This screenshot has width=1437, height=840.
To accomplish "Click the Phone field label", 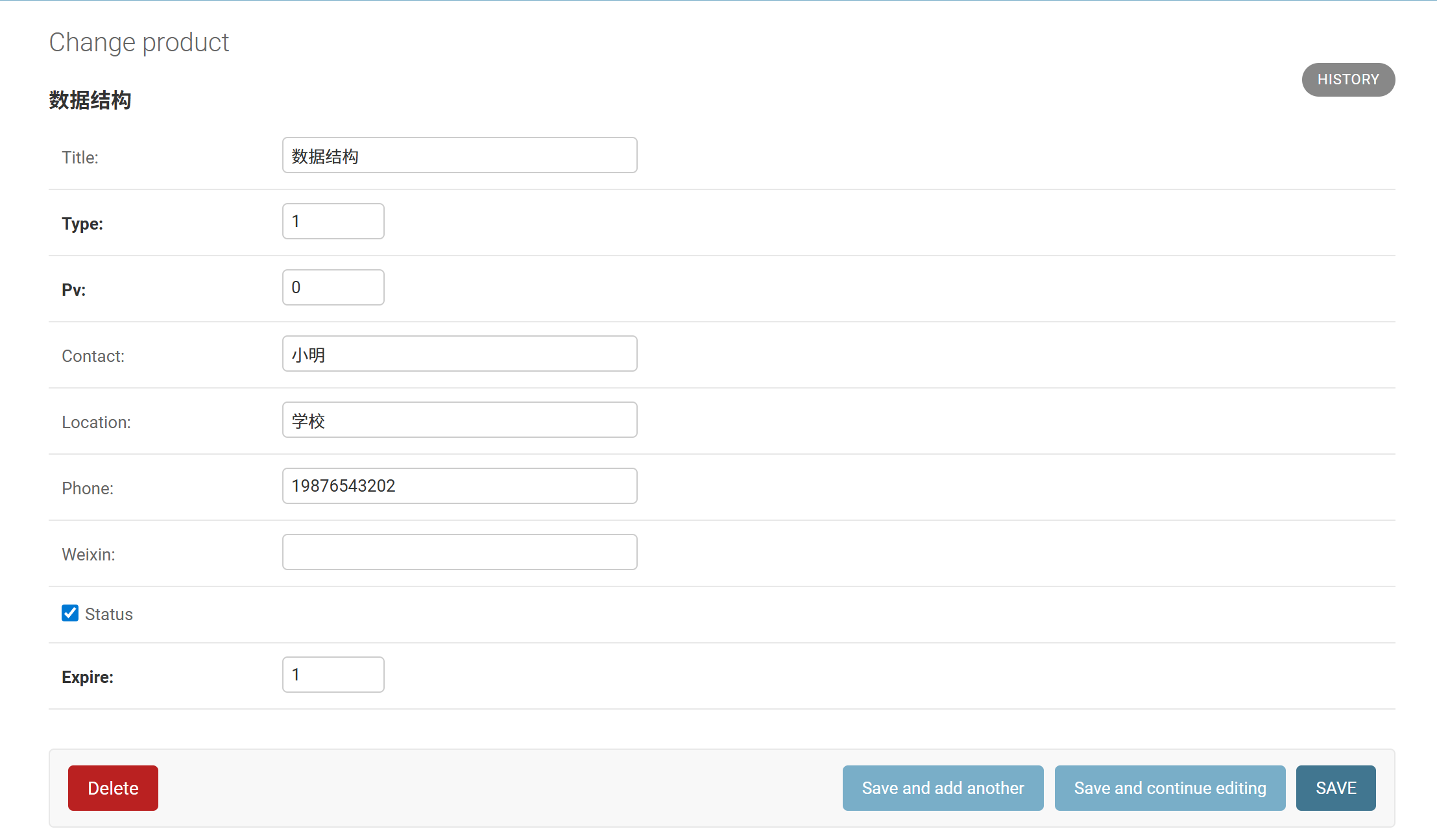I will 88,488.
